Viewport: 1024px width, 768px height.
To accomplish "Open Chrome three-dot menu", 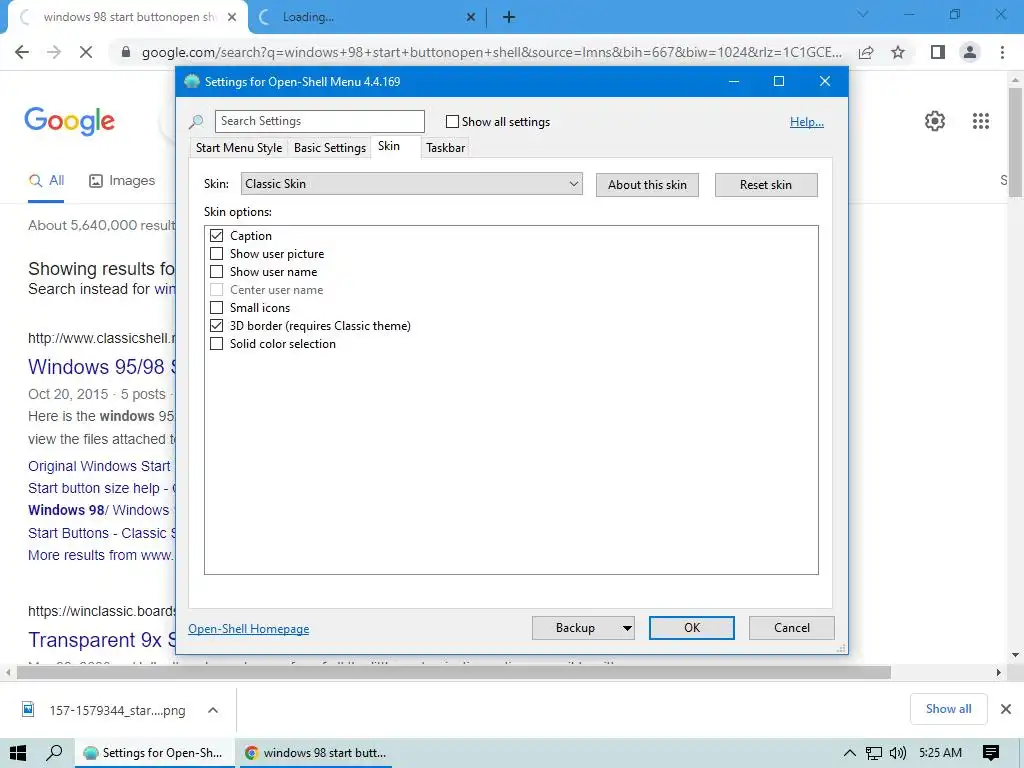I will [1002, 52].
